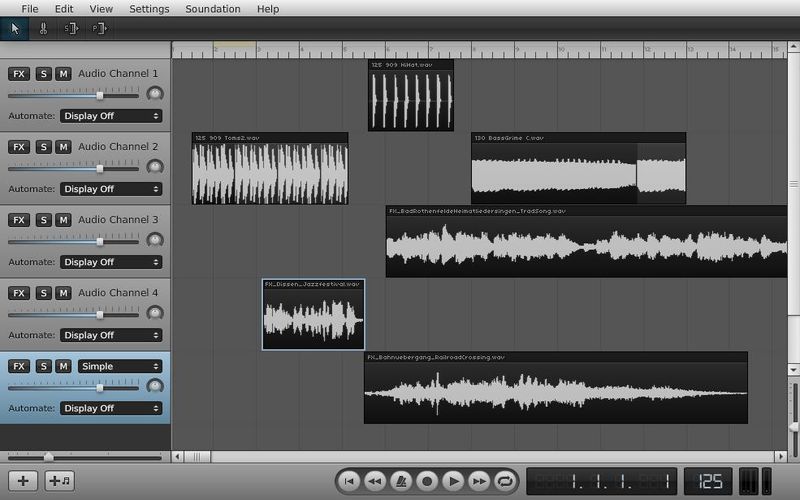Add a new instrument channel with note button
This screenshot has width=800, height=500.
tap(60, 481)
